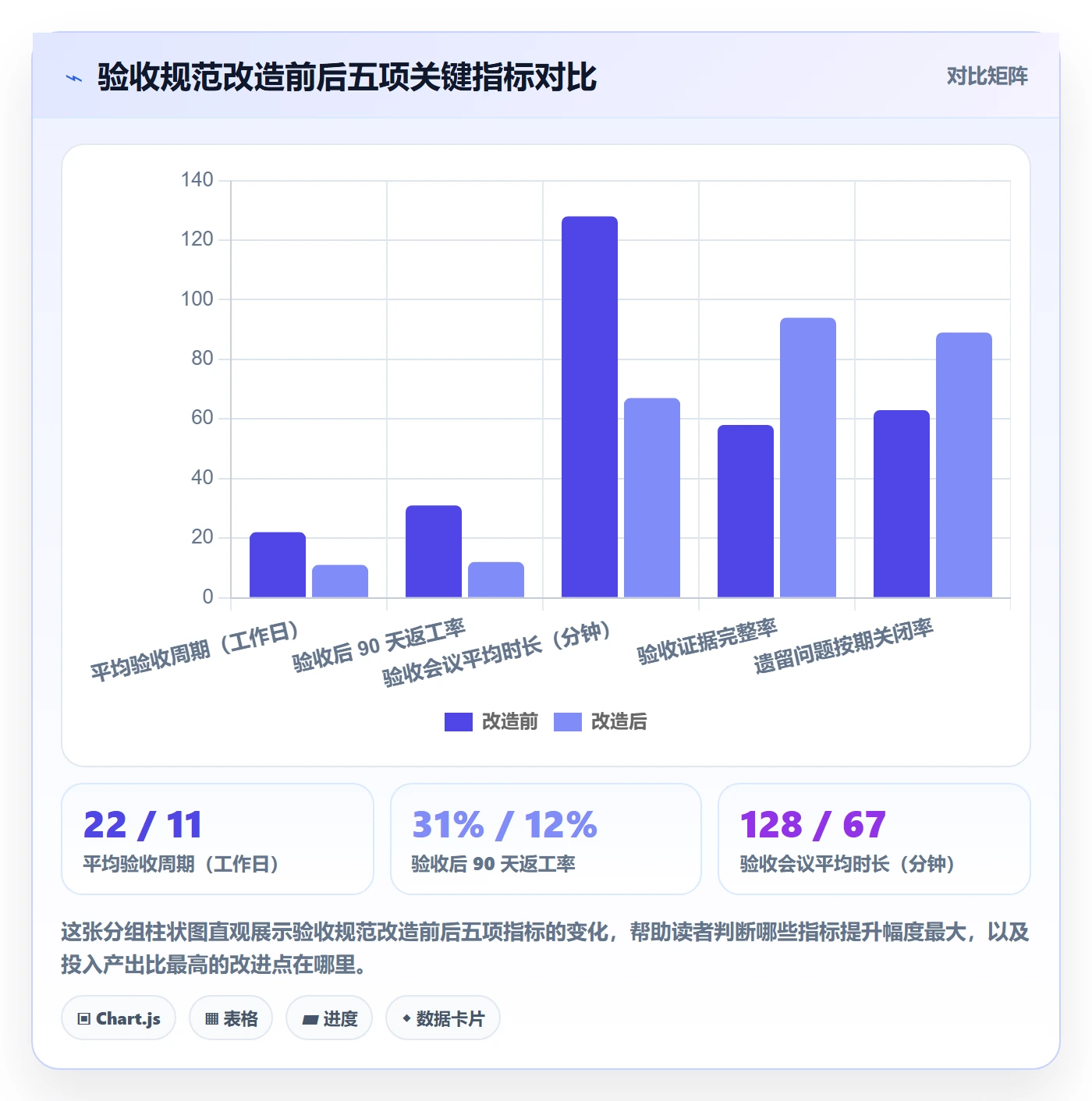Image resolution: width=1092 pixels, height=1101 pixels.
Task: Click the 改造后 bar for 平均验收周期
Action: (340, 581)
